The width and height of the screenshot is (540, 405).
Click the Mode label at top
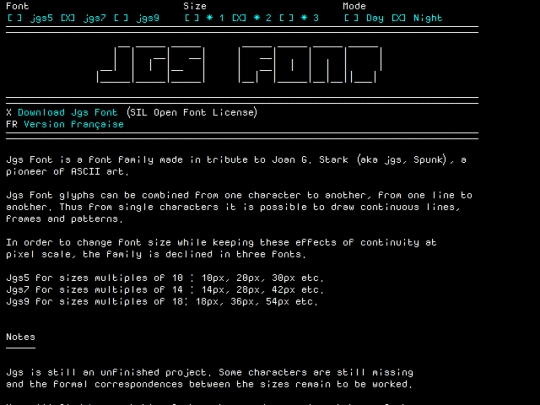354,6
